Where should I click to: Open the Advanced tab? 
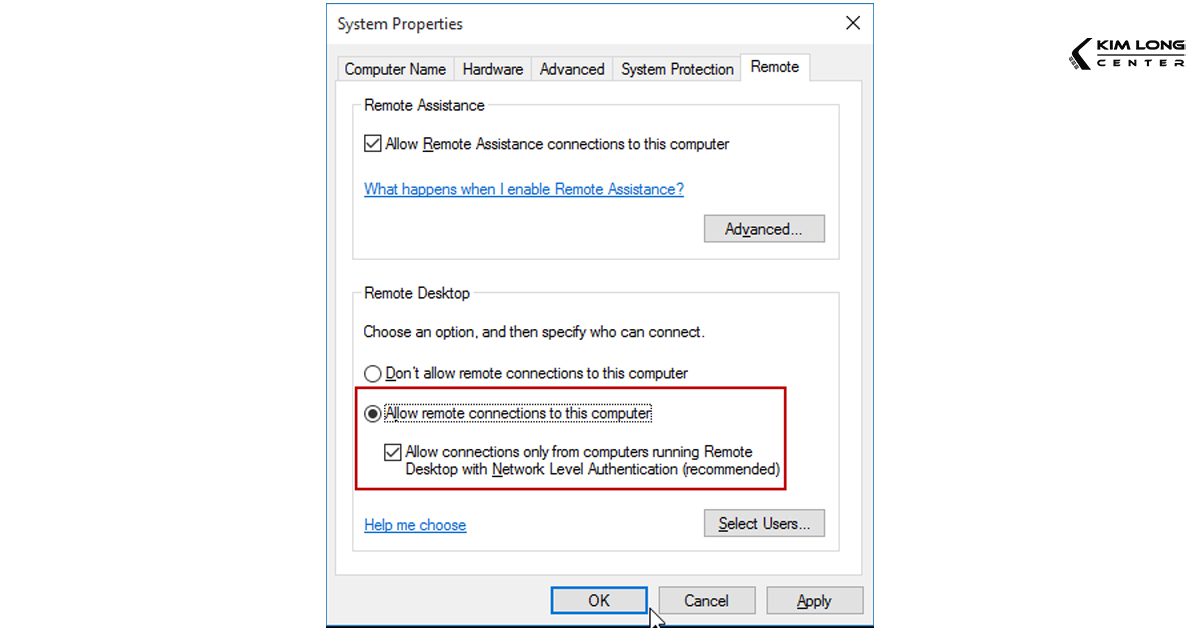coord(571,69)
